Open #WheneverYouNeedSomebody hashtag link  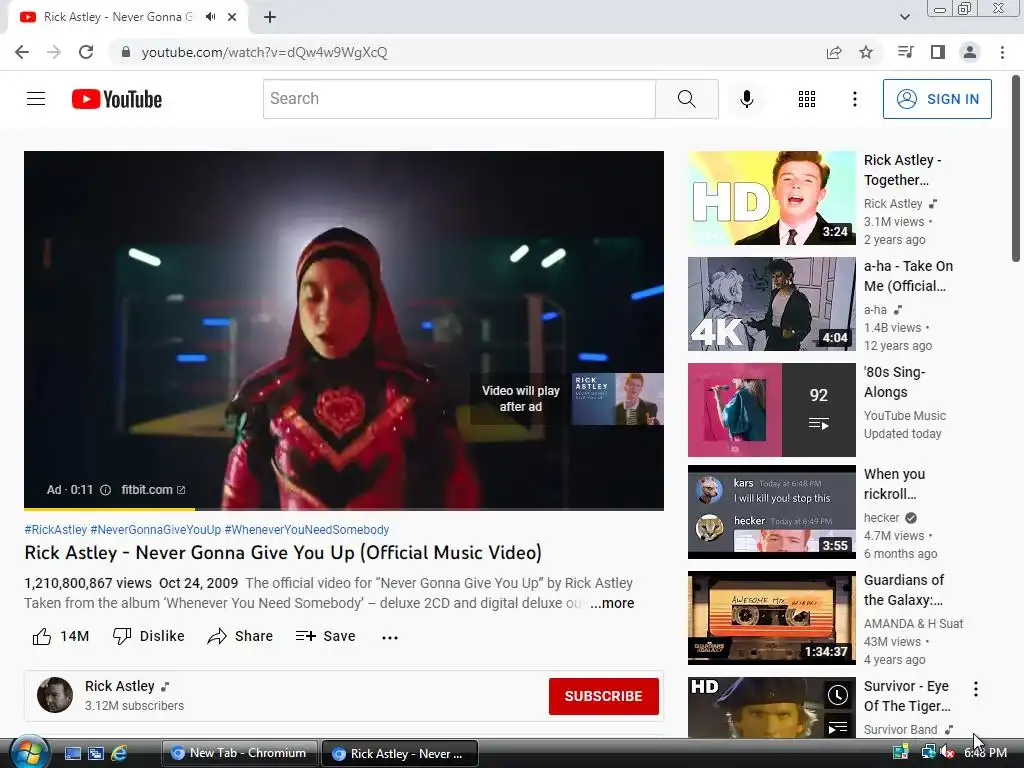tap(306, 530)
